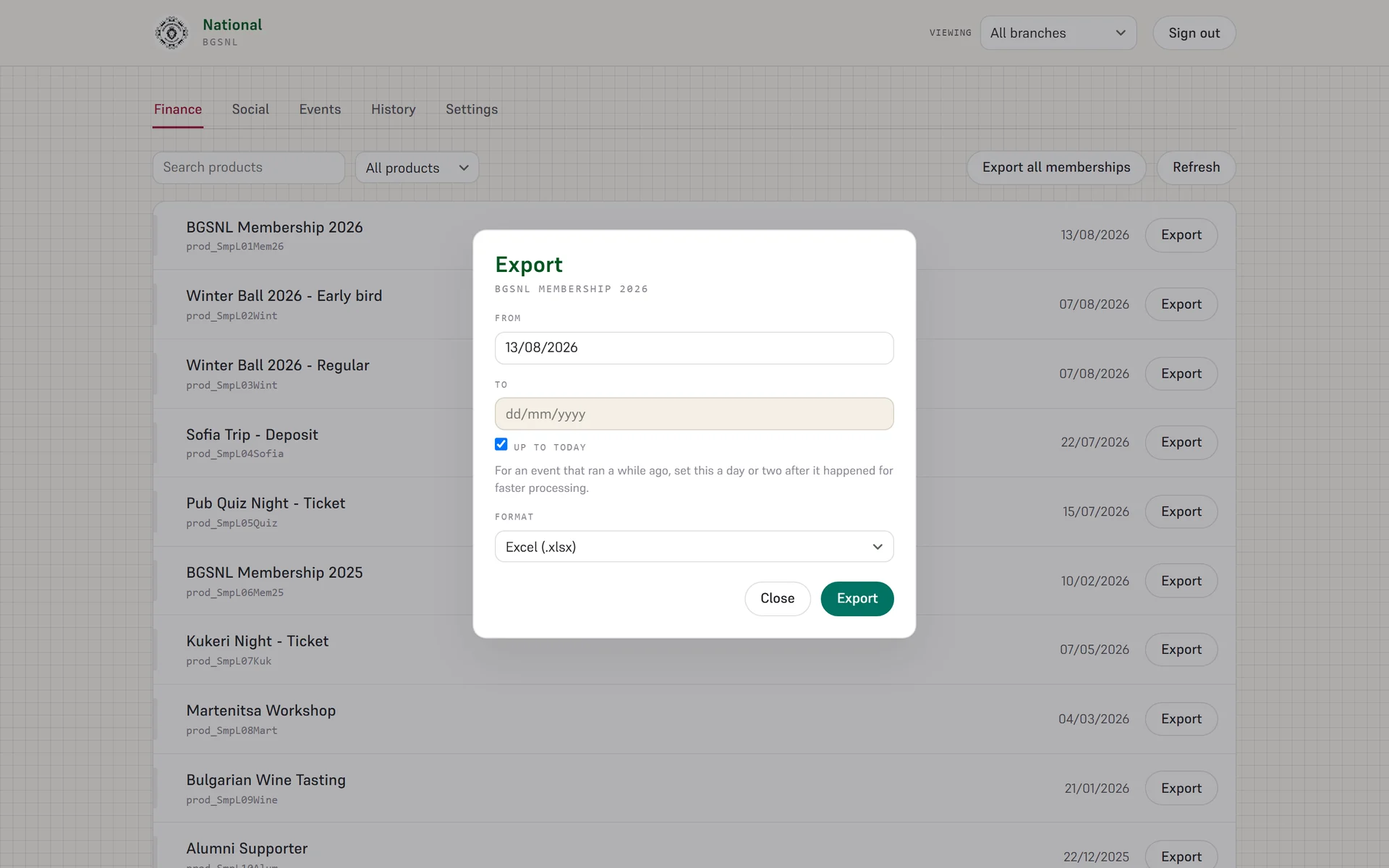Click the BGSNL crest logo
Screen dimensions: 1389x868
171,33
